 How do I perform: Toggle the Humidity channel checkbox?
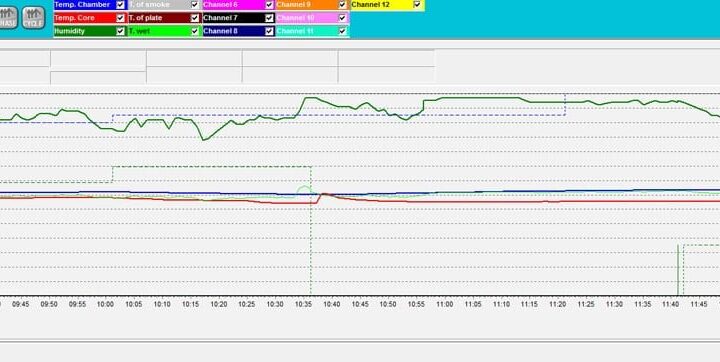[x=120, y=31]
